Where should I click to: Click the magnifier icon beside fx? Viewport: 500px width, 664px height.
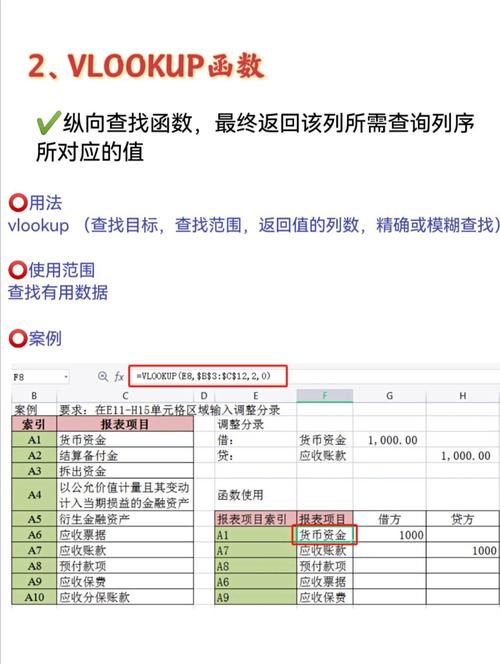pyautogui.click(x=103, y=376)
